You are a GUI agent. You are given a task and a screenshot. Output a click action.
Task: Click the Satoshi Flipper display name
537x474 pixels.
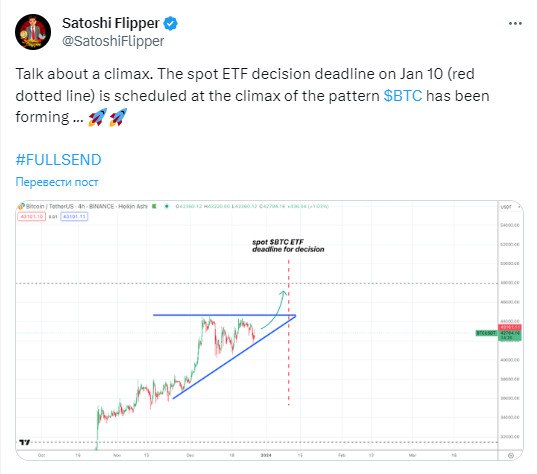[111, 23]
